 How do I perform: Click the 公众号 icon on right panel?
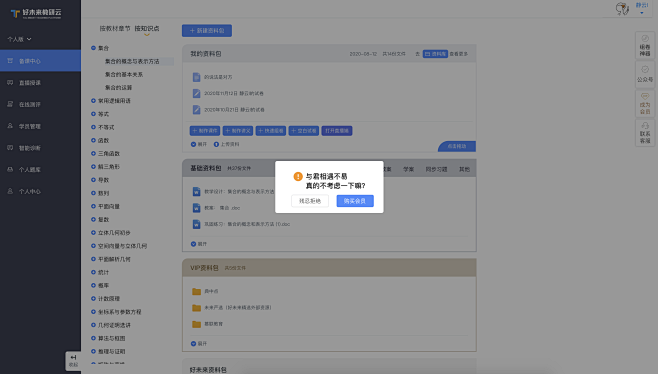645,70
